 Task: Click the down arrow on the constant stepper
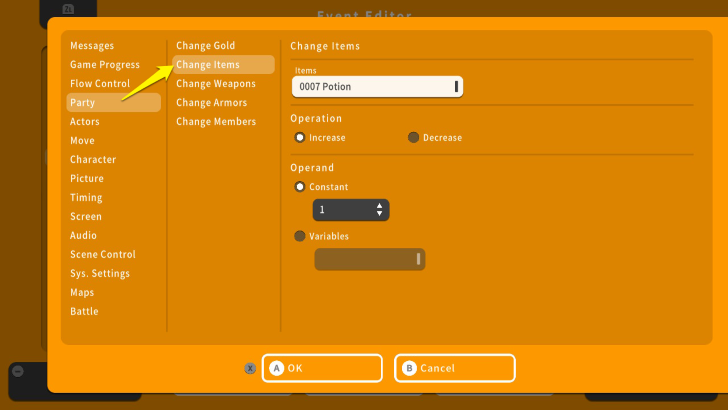point(379,213)
